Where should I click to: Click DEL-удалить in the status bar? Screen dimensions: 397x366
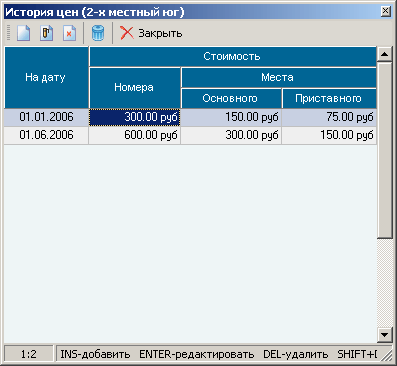tap(296, 354)
